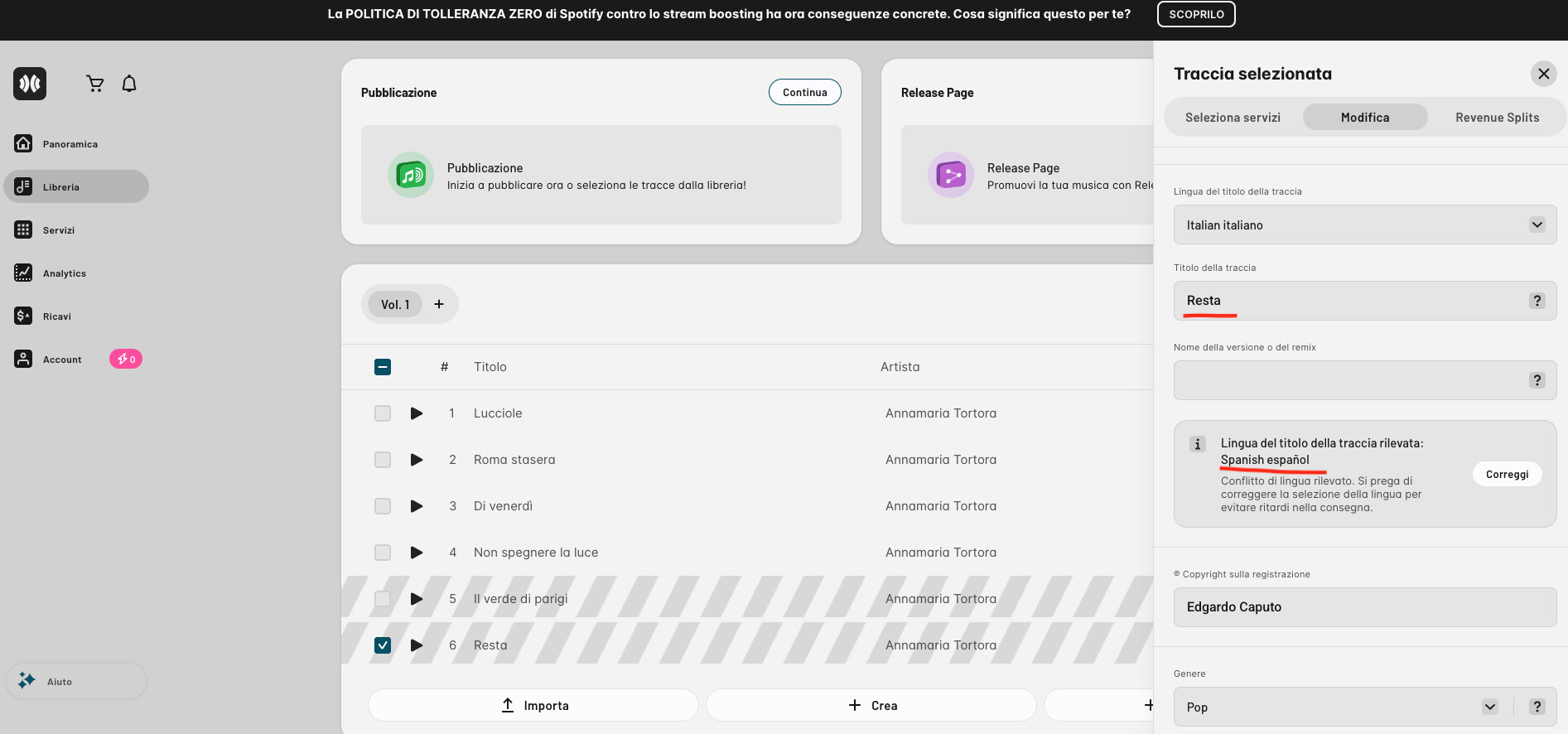Toggle the select-all tracks checkbox
Screen dimensions: 1568x734
coord(383,367)
